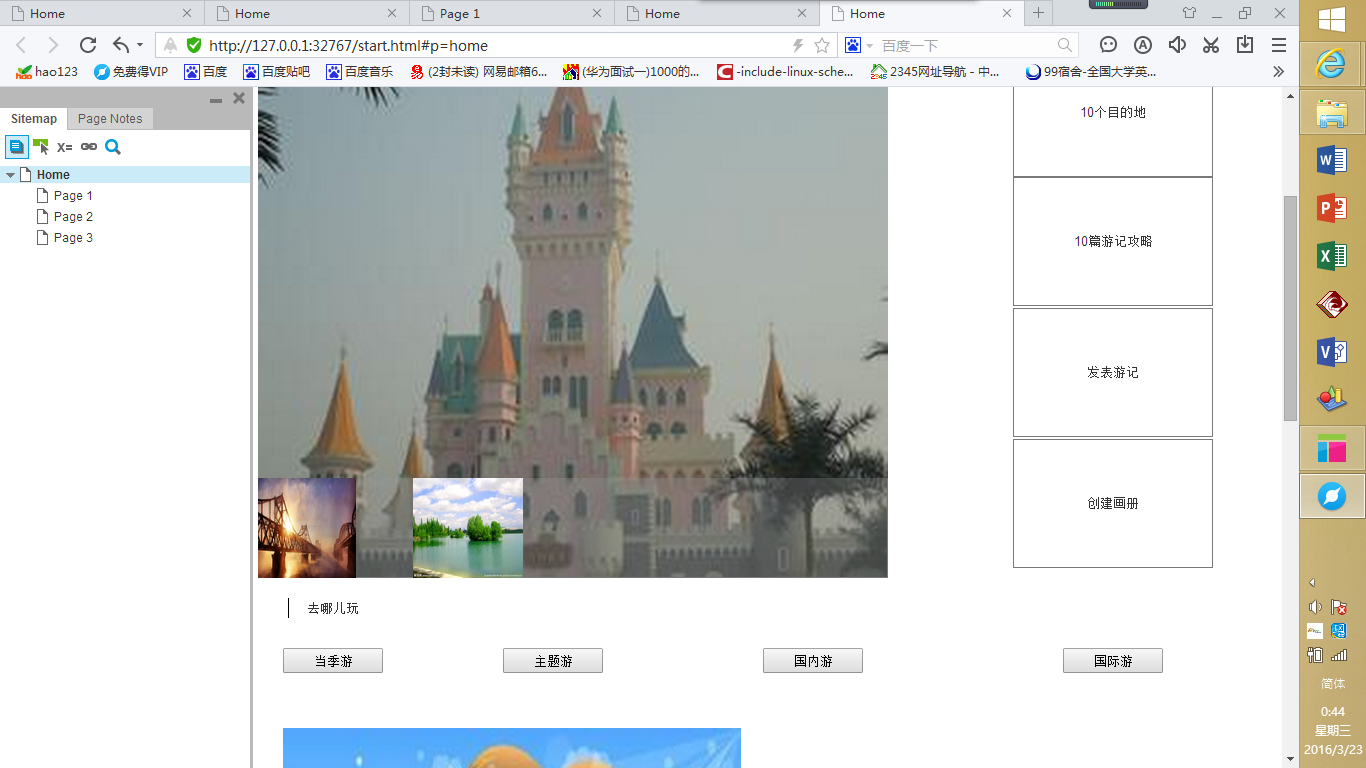Select Page 2 in the sitemap tree
The width and height of the screenshot is (1366, 768).
(x=73, y=217)
